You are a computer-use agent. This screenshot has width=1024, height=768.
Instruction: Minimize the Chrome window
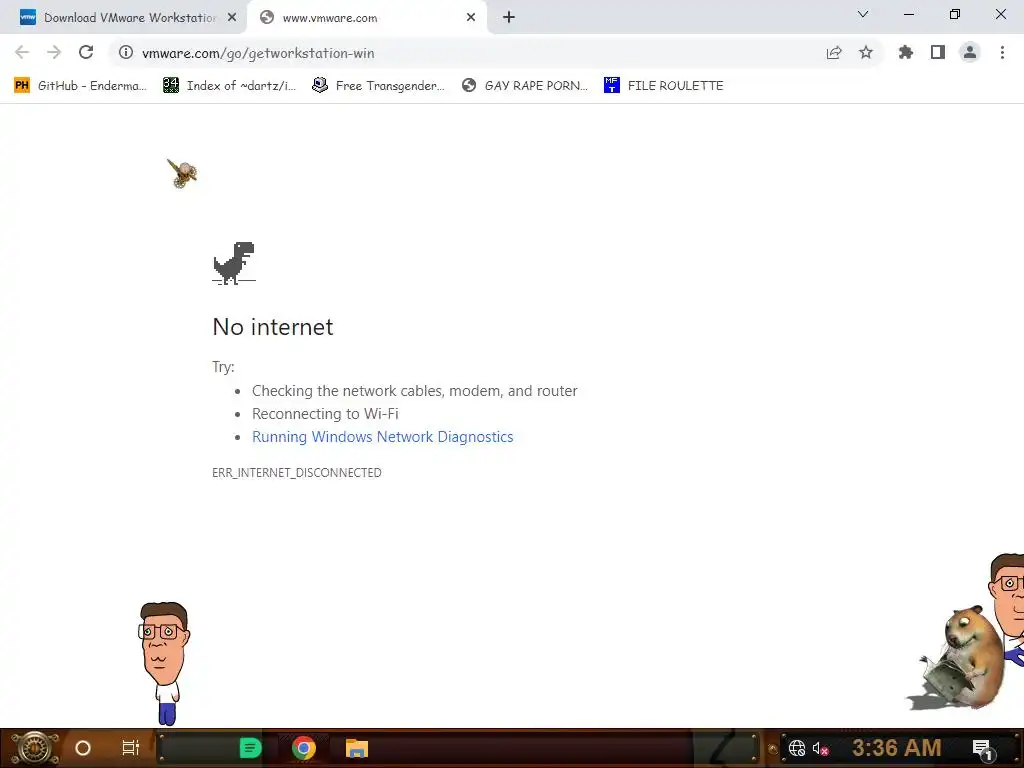tap(908, 14)
